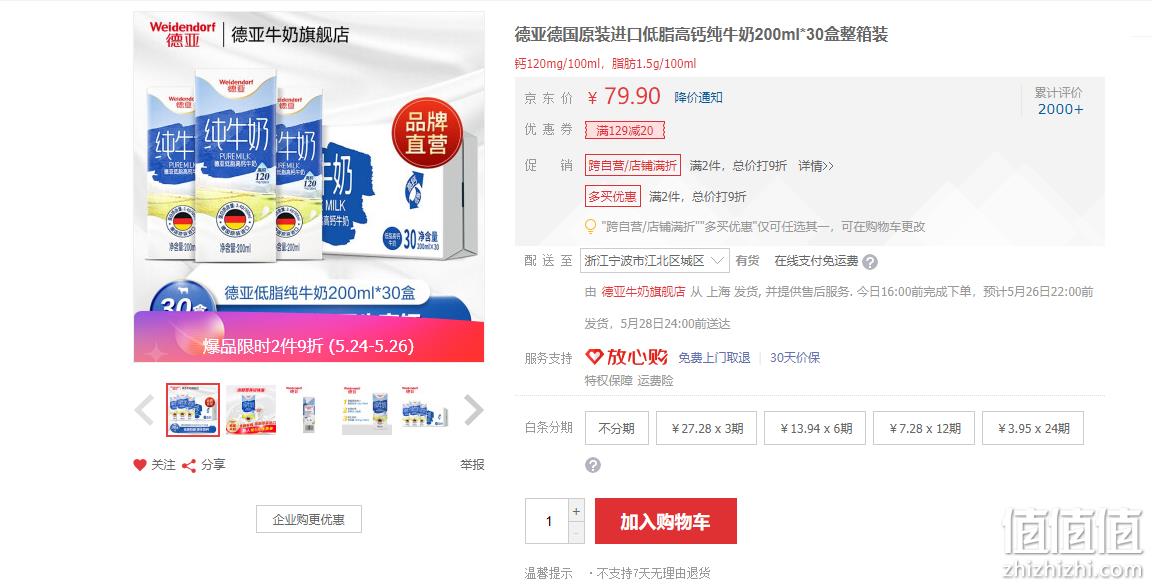Click the installment help question mark icon
The image size is (1152, 587).
click(593, 465)
